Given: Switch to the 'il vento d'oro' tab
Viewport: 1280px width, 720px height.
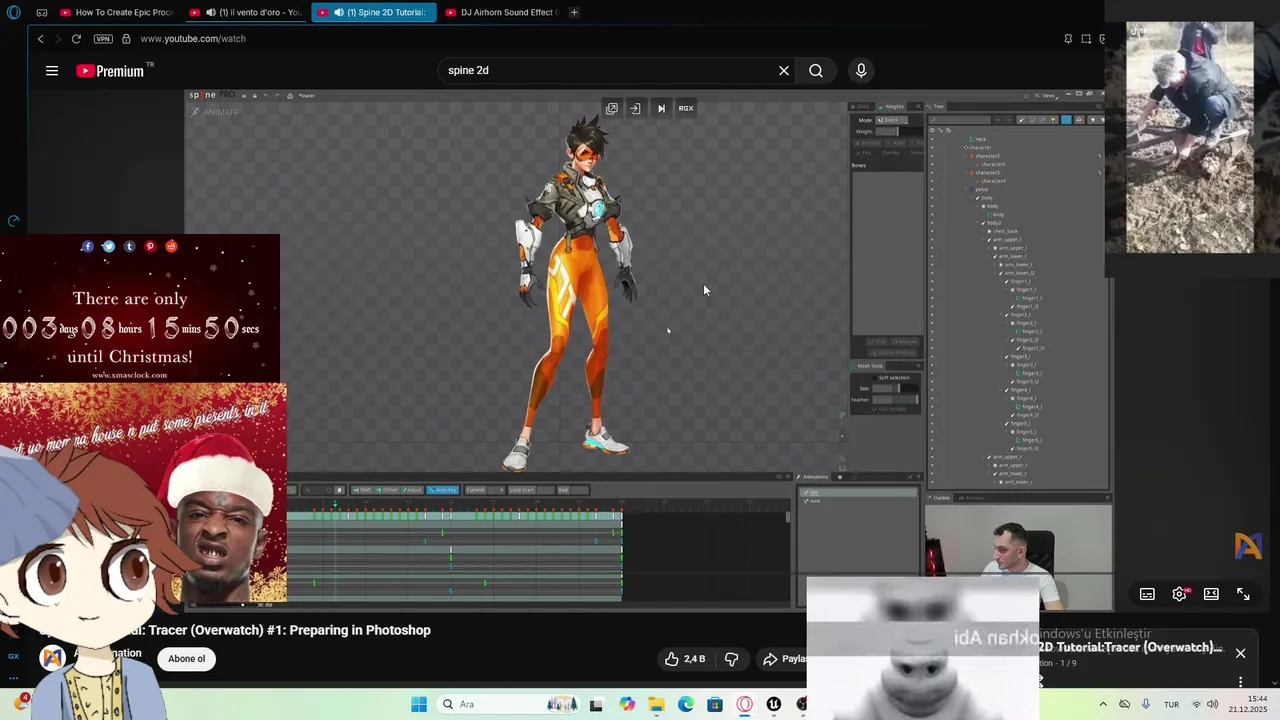Looking at the screenshot, I should click(x=248, y=12).
